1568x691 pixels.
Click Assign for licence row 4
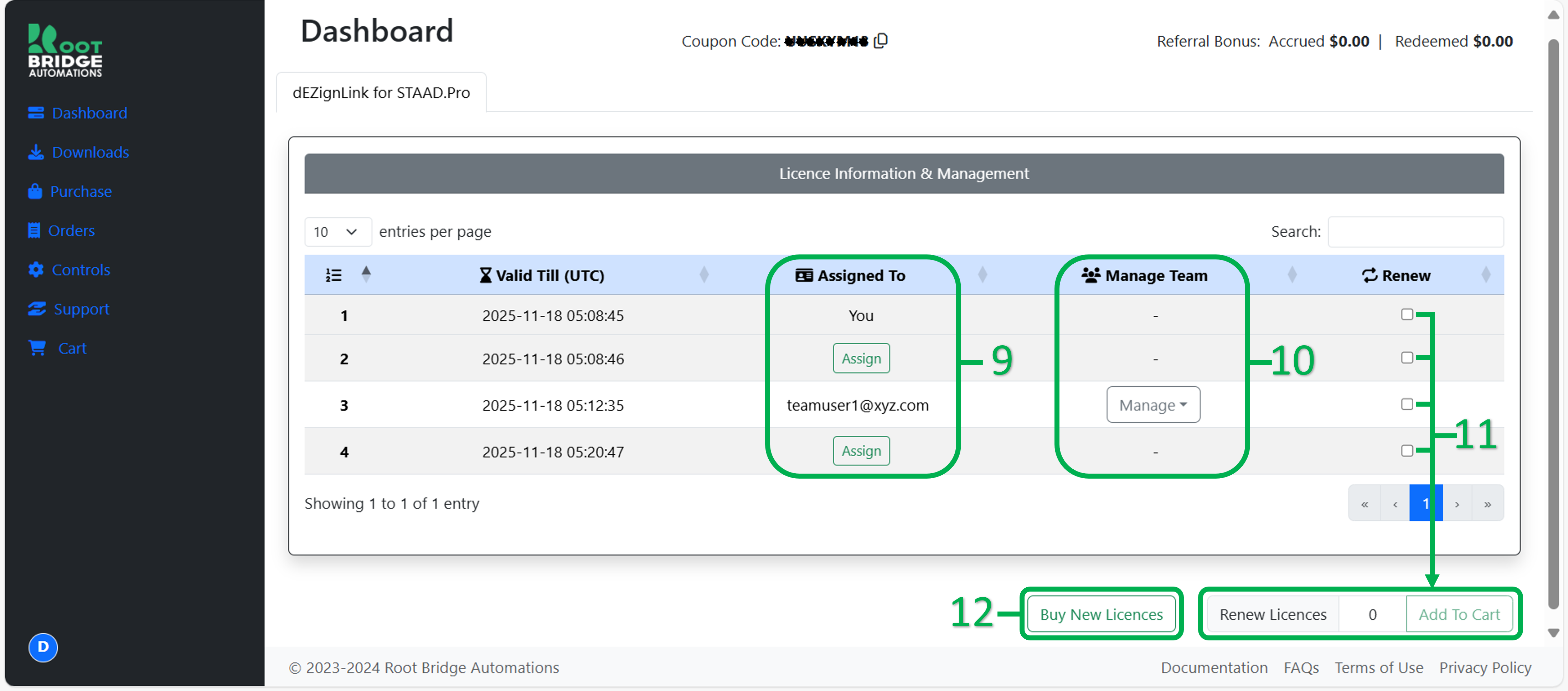click(x=861, y=451)
